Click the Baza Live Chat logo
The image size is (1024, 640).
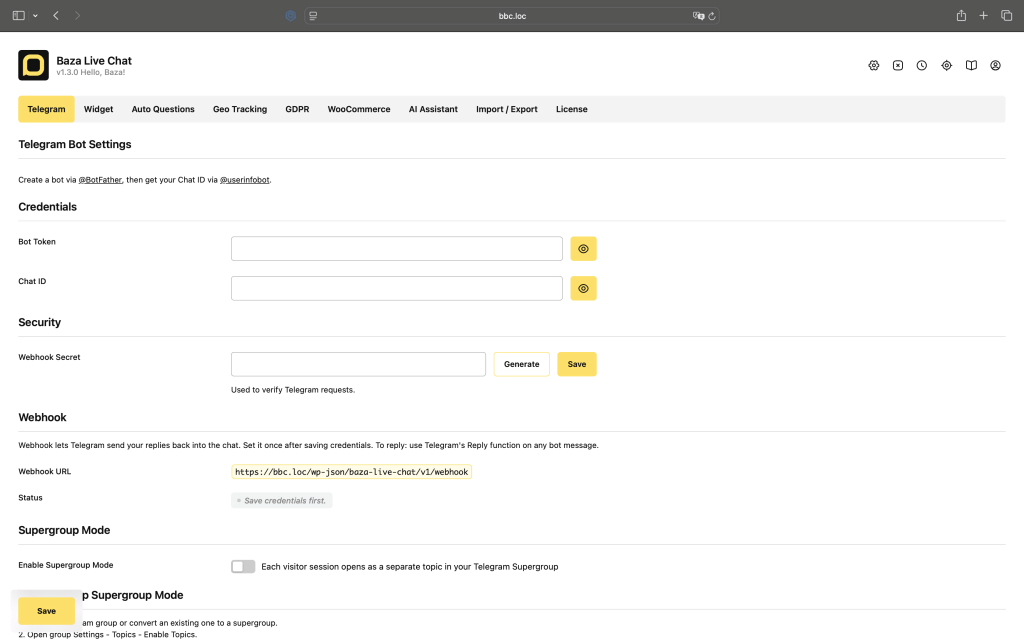33,65
